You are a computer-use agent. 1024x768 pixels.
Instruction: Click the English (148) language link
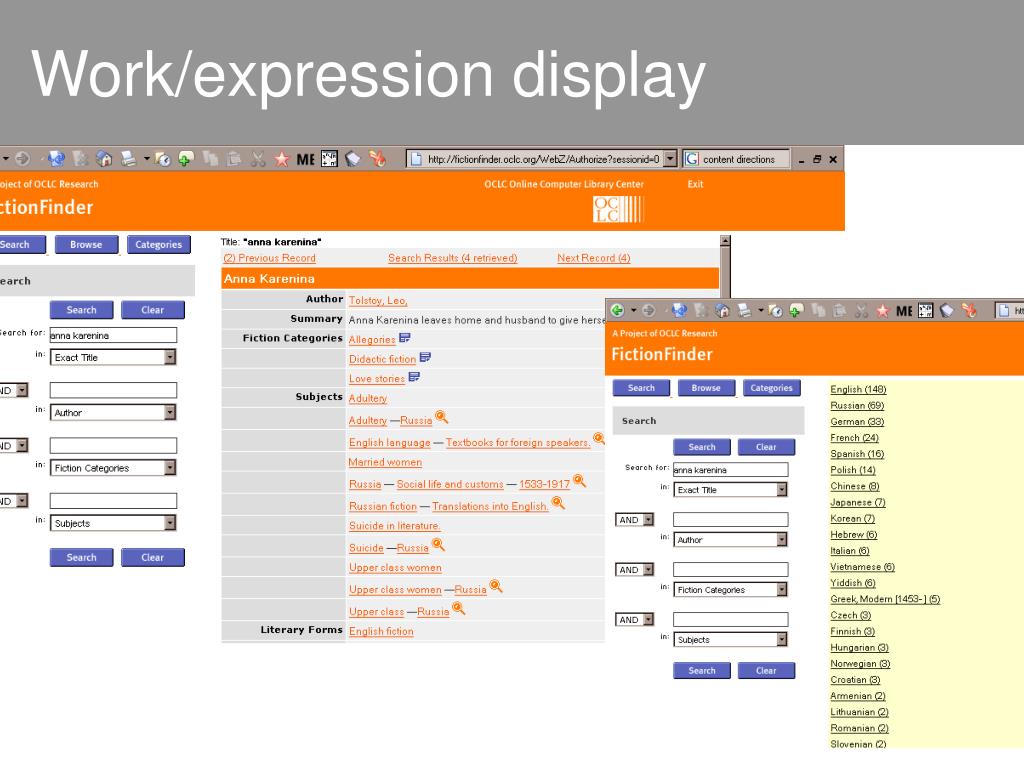[858, 389]
